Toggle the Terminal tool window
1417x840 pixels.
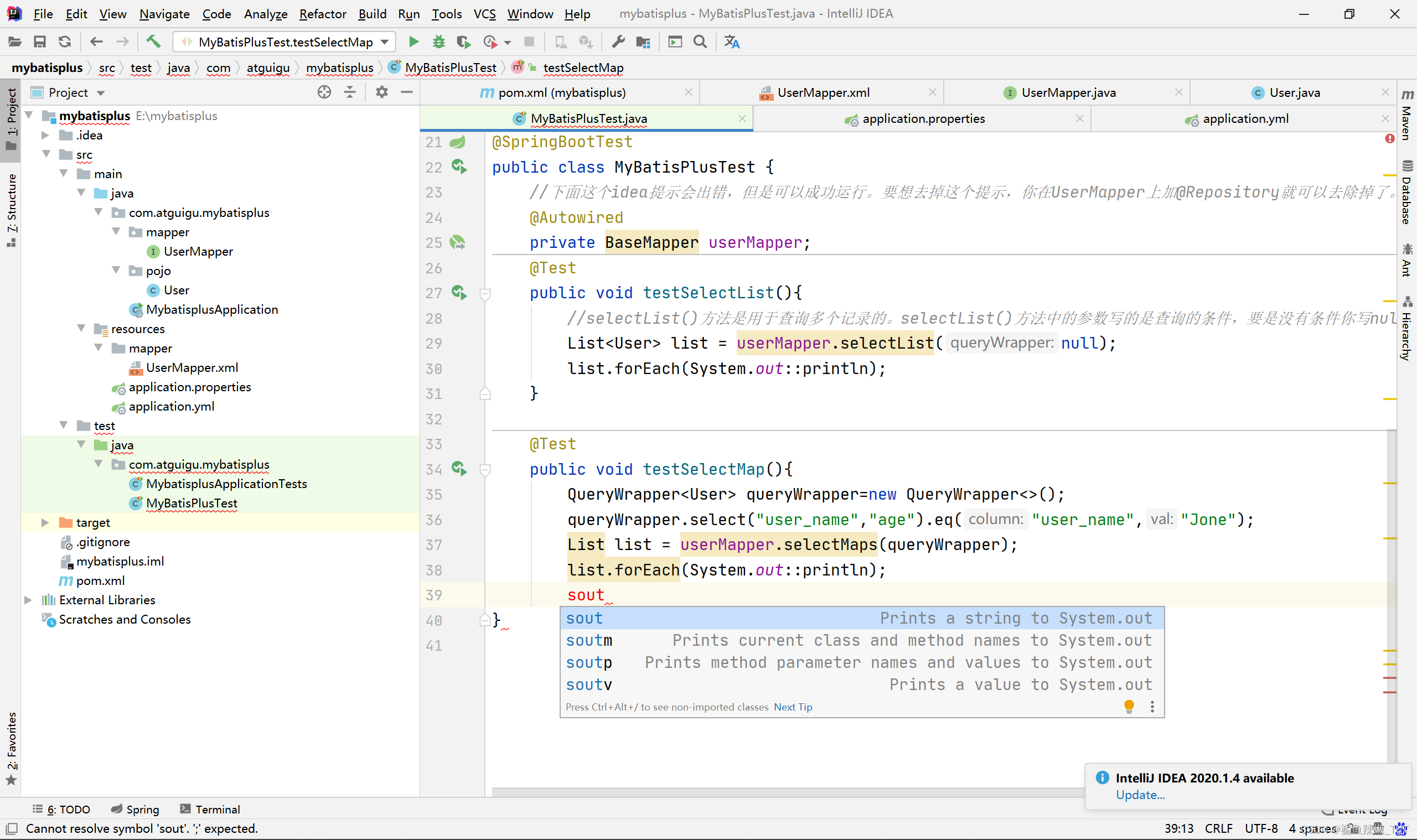tap(210, 810)
